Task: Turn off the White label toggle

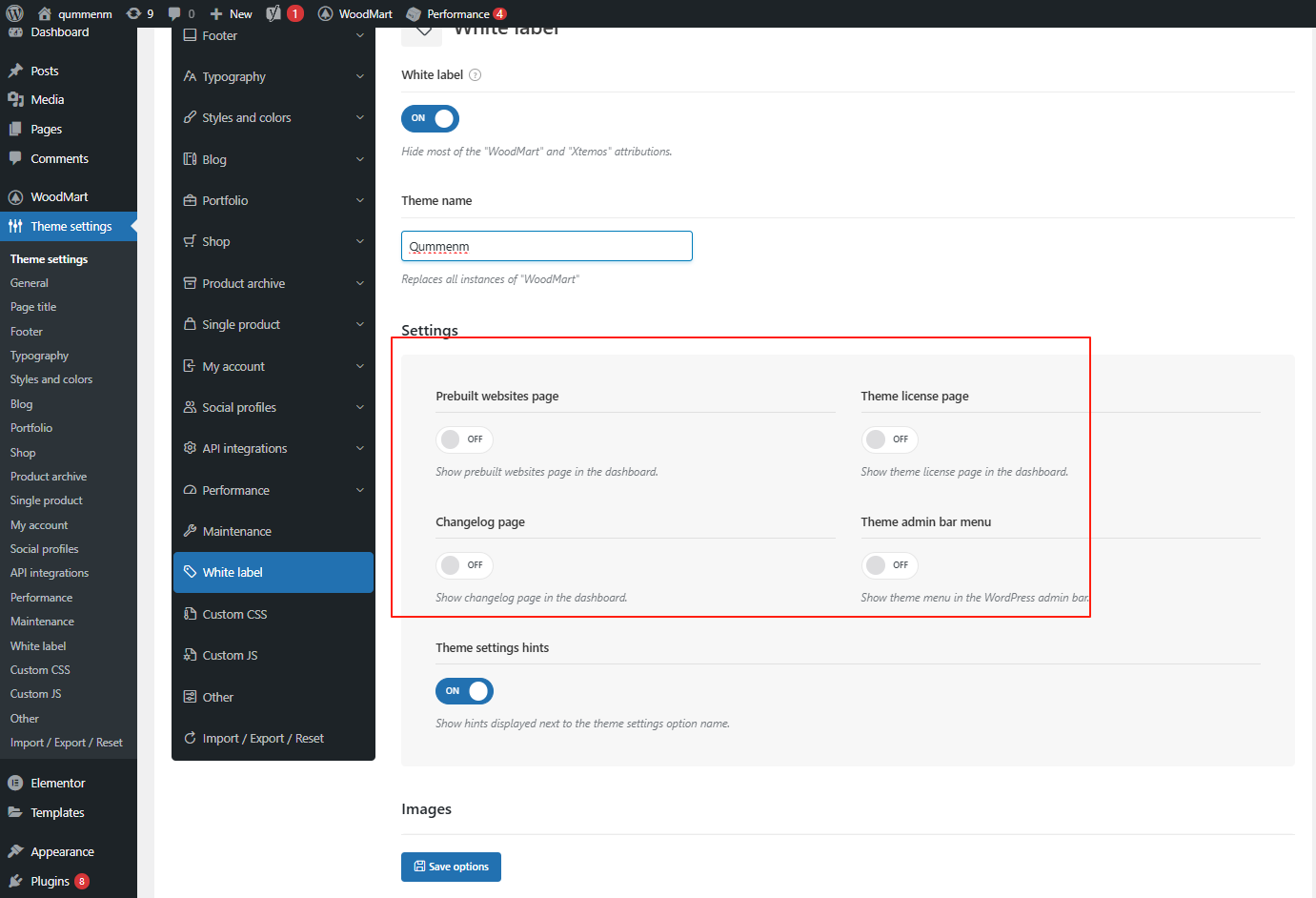Action: (x=430, y=118)
